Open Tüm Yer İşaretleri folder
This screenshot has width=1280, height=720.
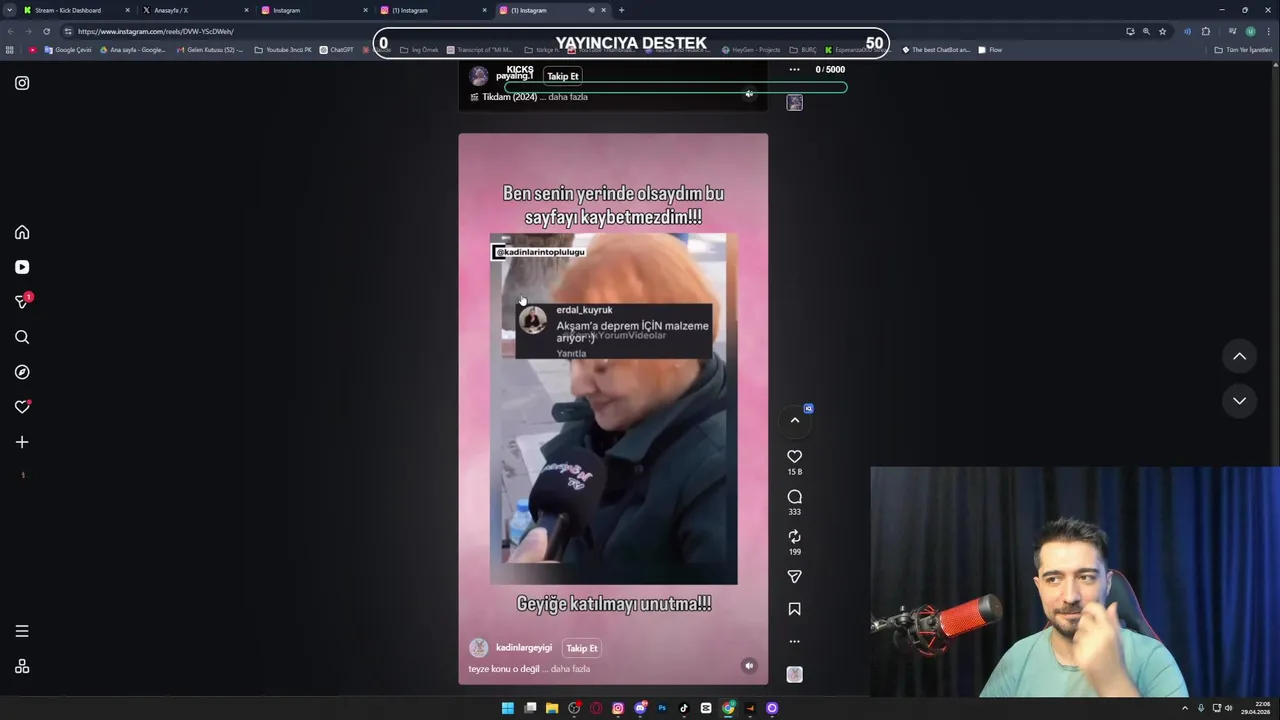(x=1243, y=50)
